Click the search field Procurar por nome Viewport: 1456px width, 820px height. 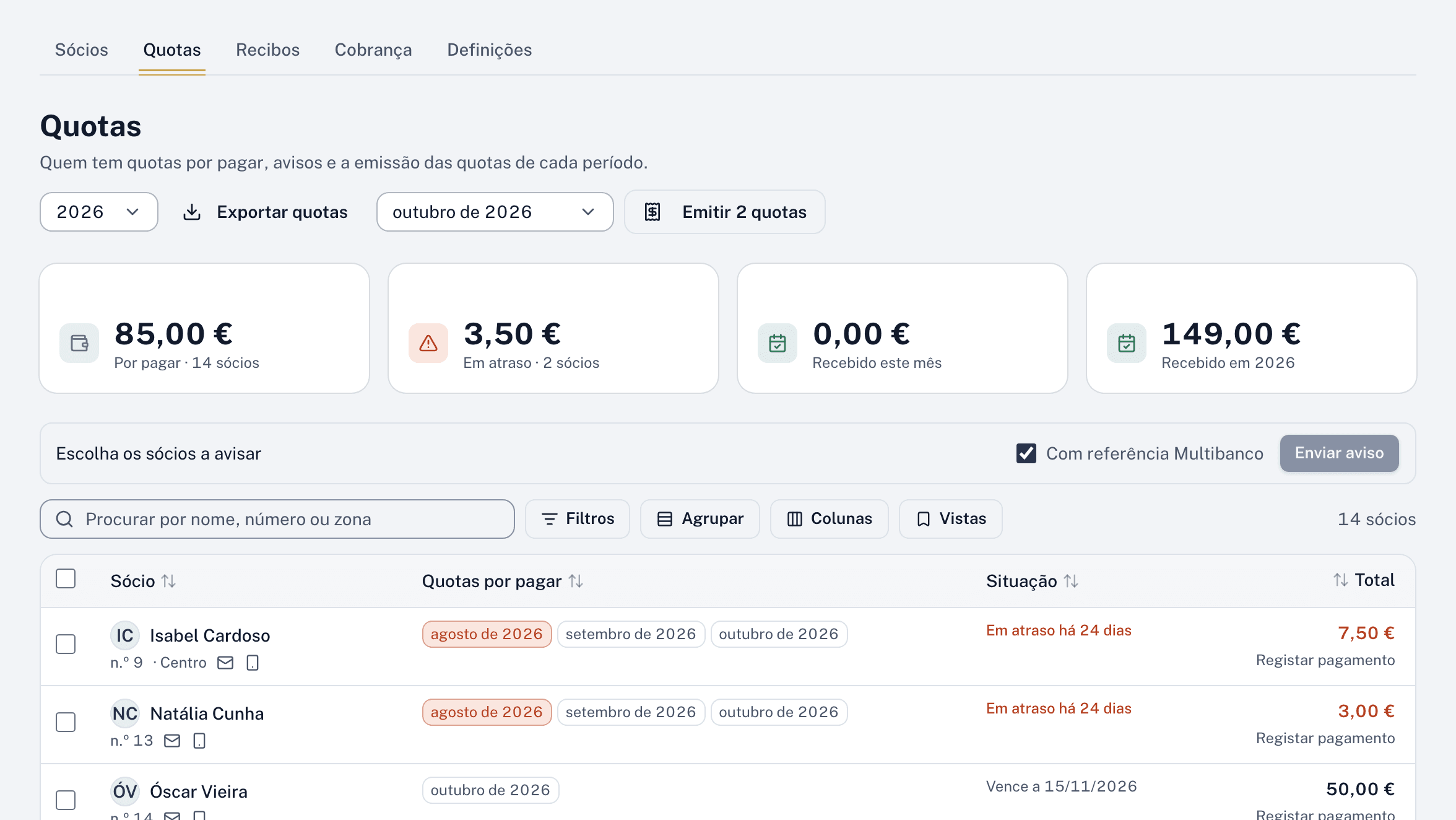tap(277, 519)
